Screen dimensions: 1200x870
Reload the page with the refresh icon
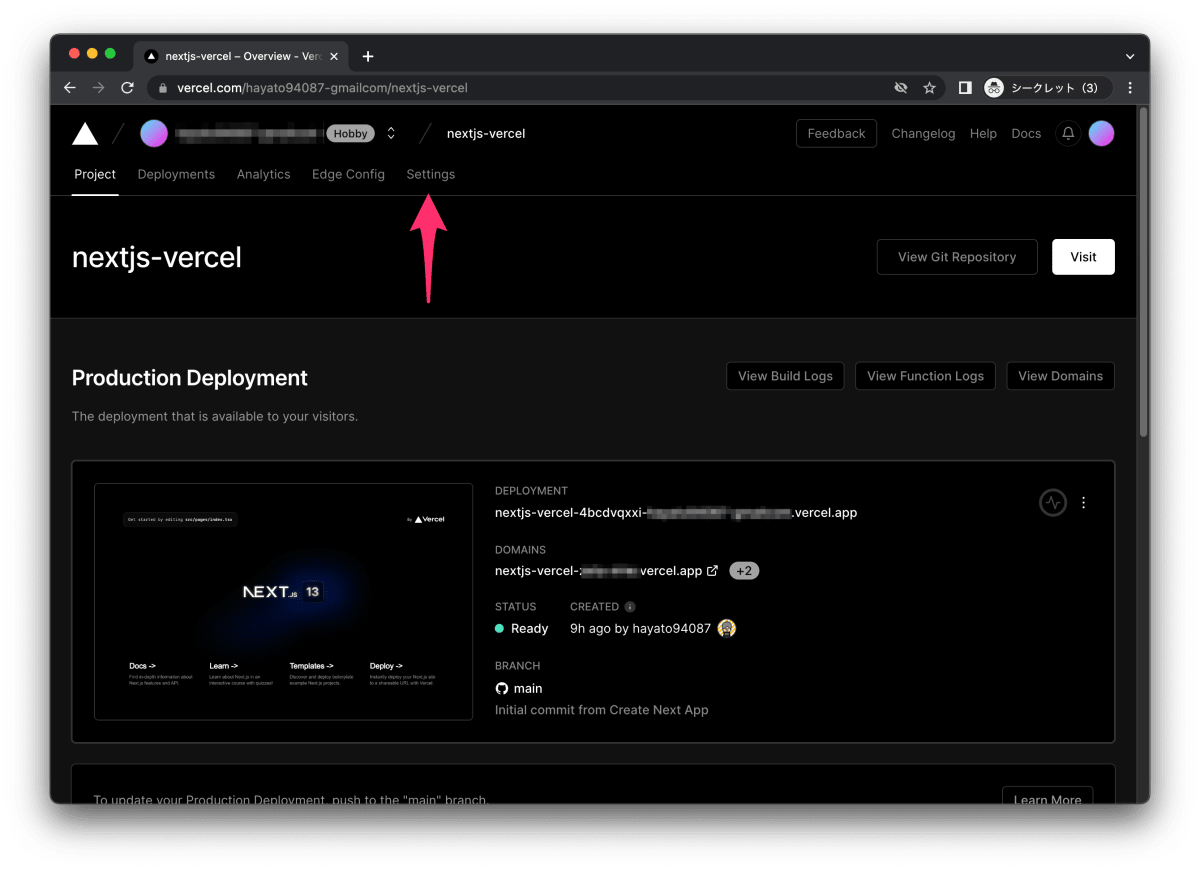127,88
